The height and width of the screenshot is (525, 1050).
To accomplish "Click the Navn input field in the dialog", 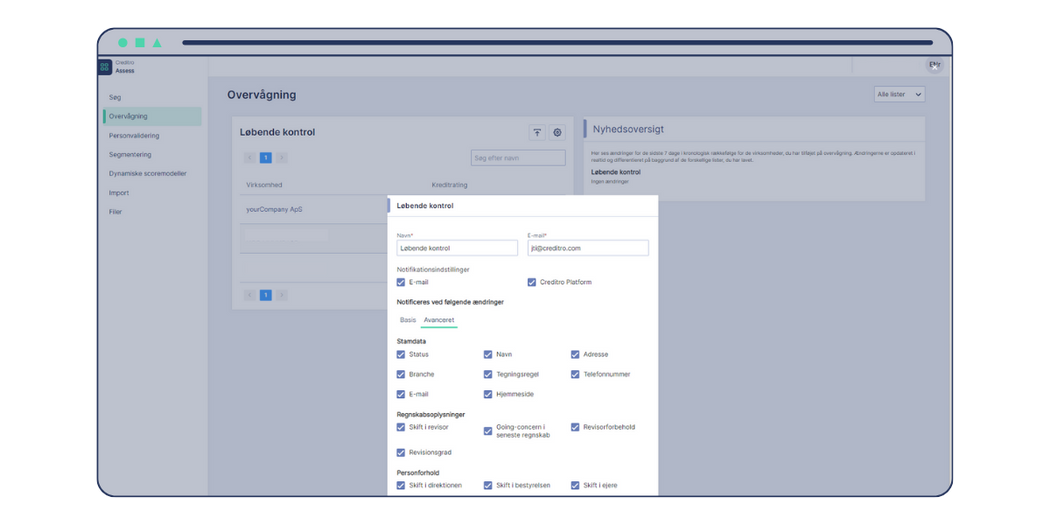I will [x=457, y=248].
